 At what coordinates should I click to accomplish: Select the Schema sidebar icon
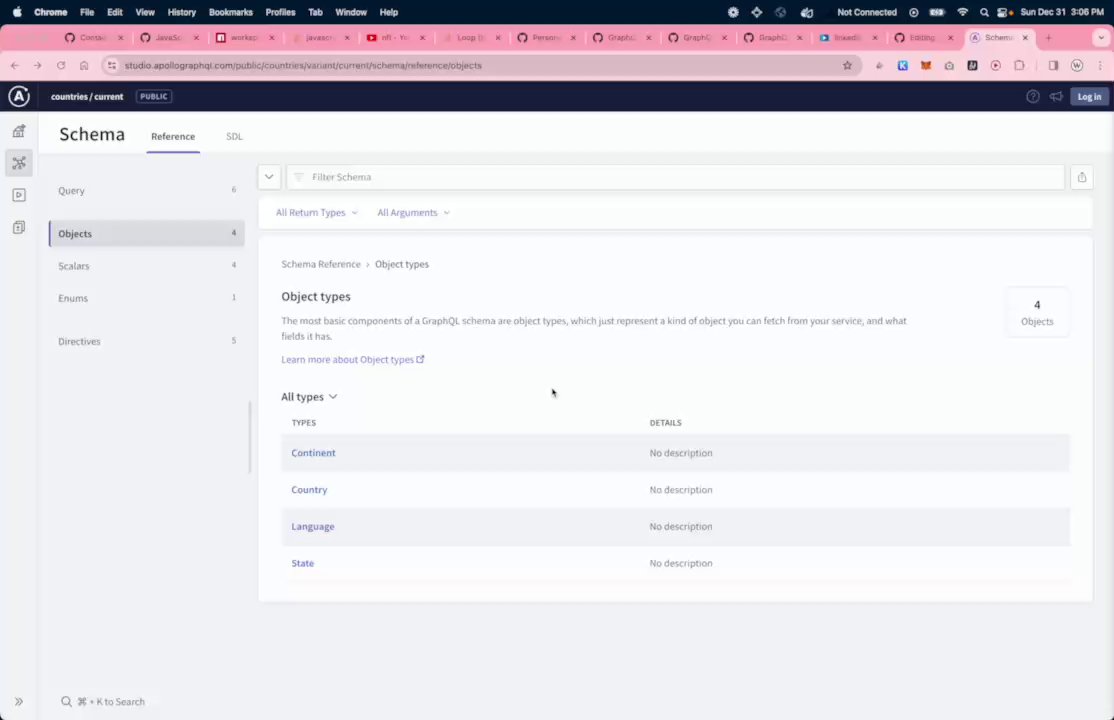pos(19,163)
